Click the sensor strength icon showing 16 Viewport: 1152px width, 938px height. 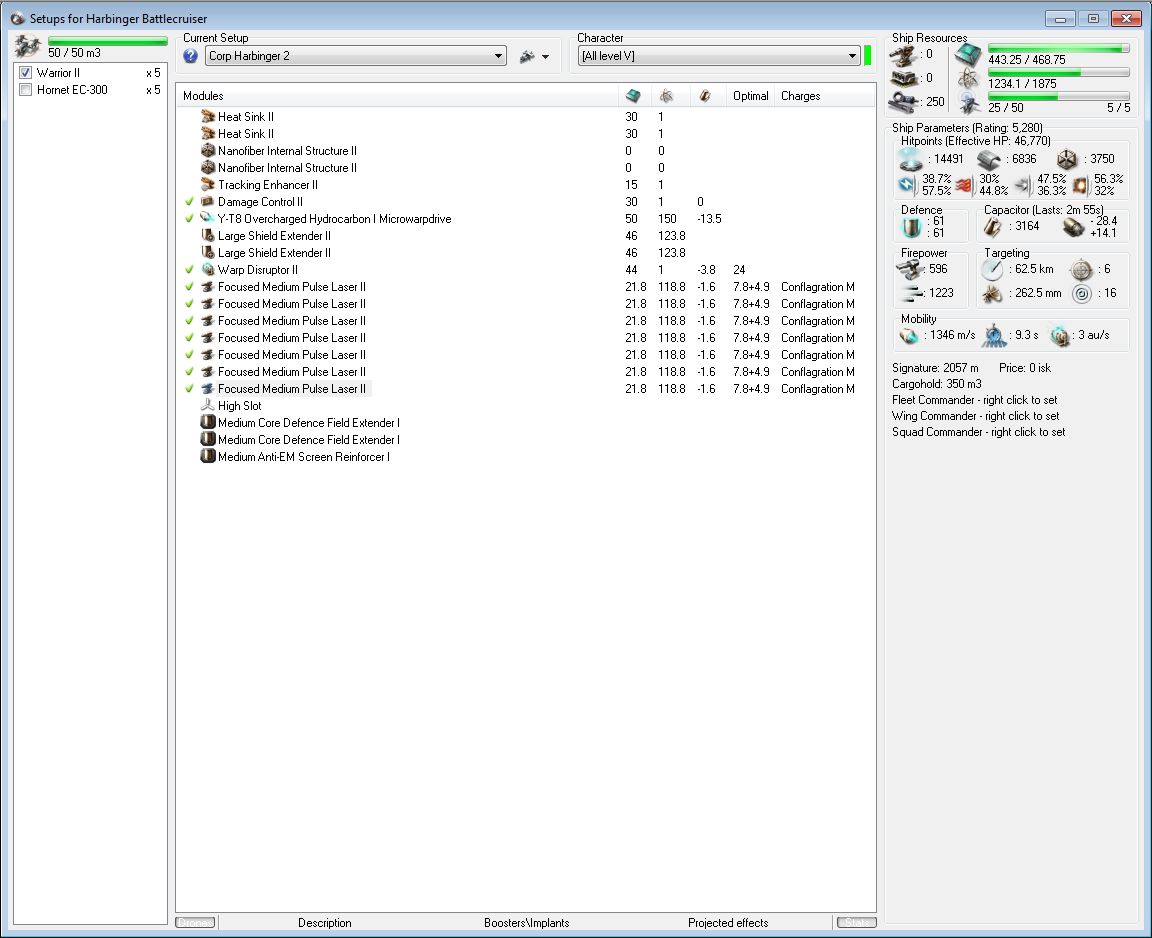click(1081, 294)
